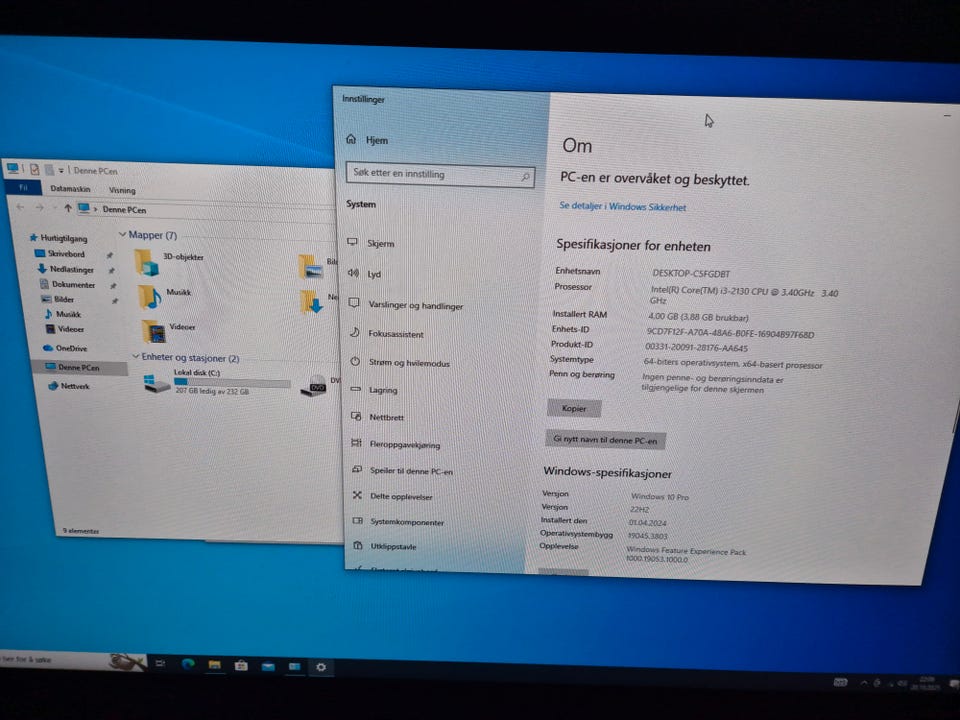
Task: Open the Quick Access Toolbar dropdown arrow in Explorer
Action: point(61,170)
